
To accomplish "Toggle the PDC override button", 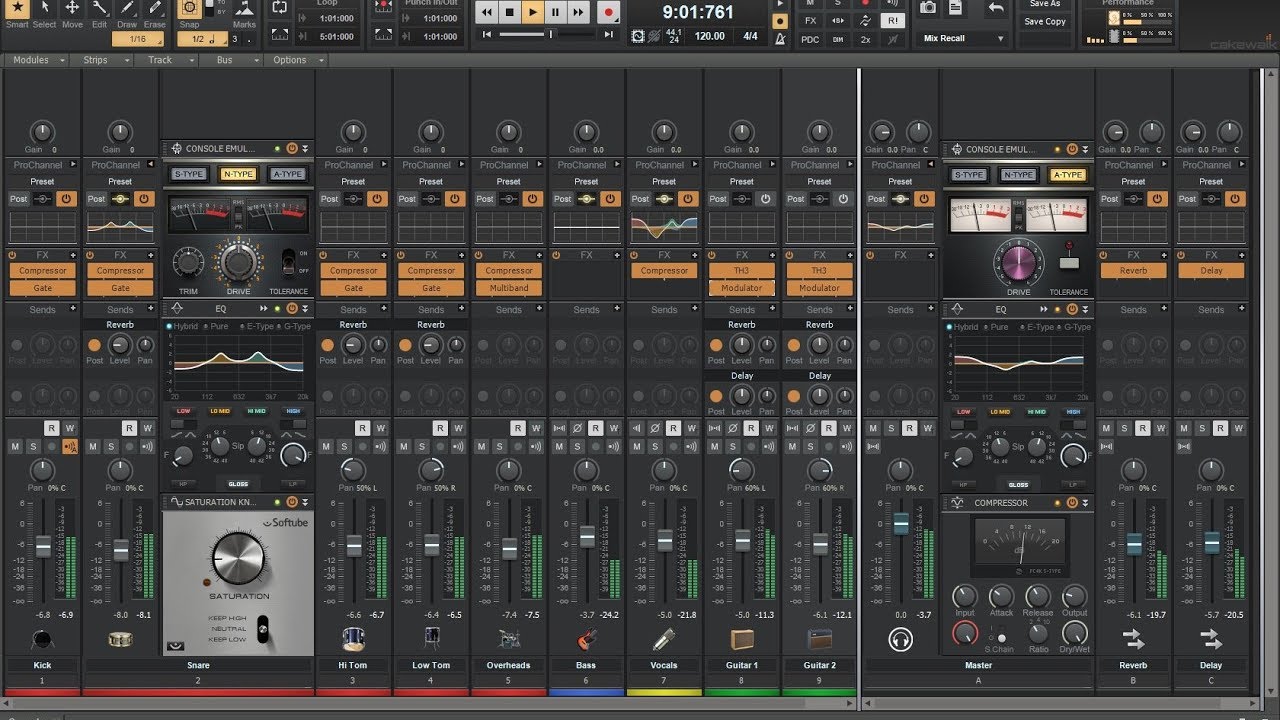I will point(810,39).
